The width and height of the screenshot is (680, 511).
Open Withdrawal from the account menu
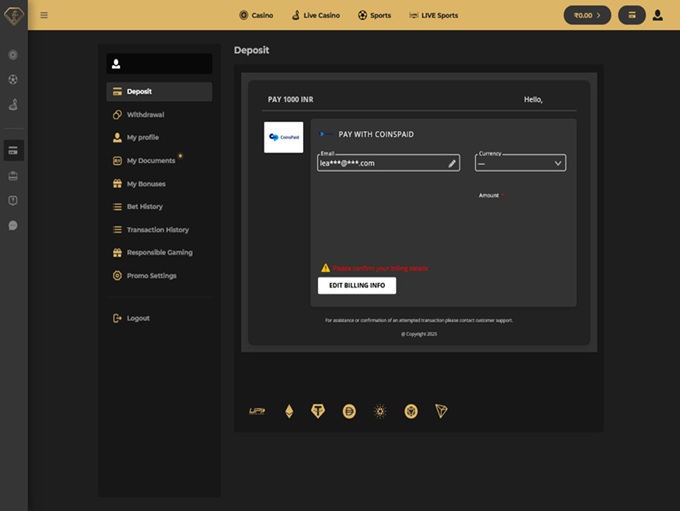click(145, 115)
